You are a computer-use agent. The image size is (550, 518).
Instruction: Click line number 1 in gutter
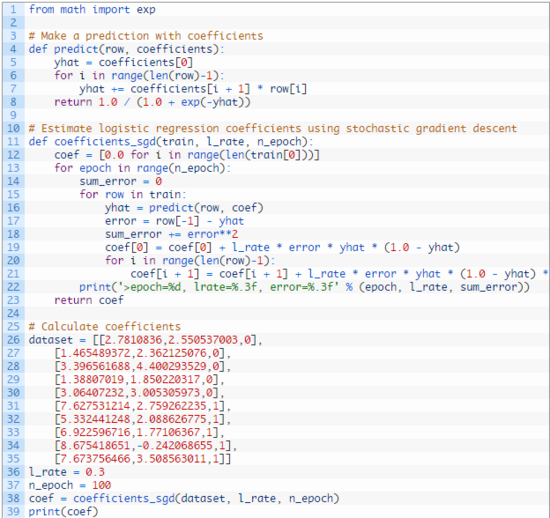tap(13, 9)
